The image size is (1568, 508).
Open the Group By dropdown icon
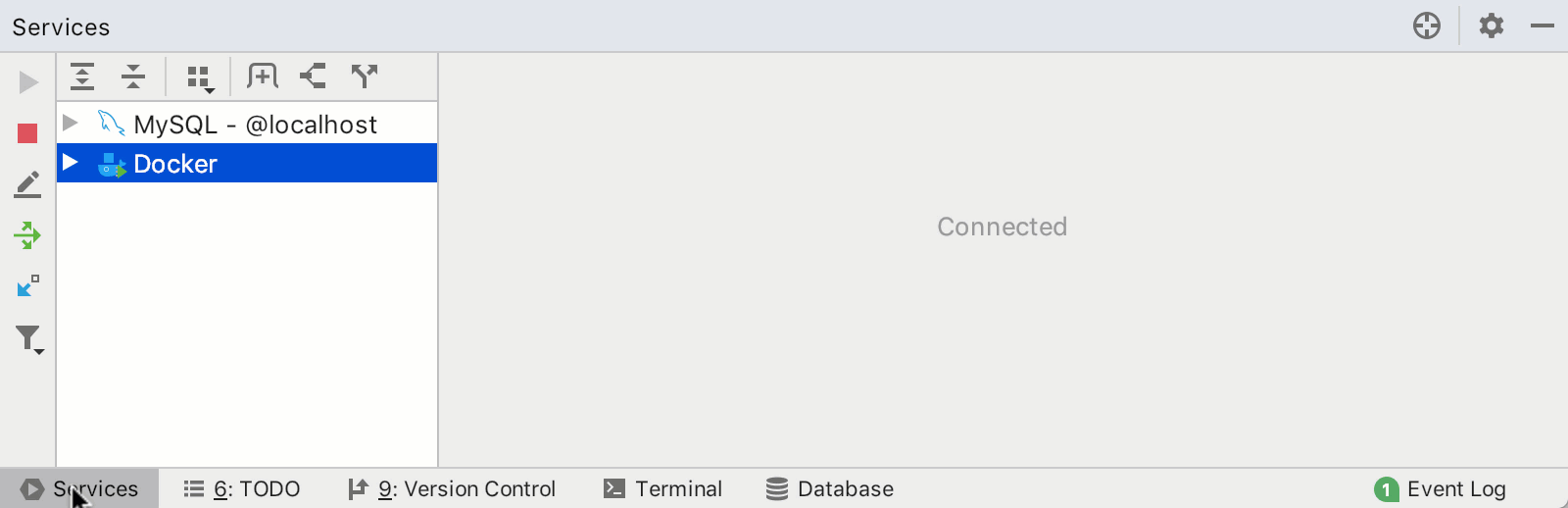point(200,77)
